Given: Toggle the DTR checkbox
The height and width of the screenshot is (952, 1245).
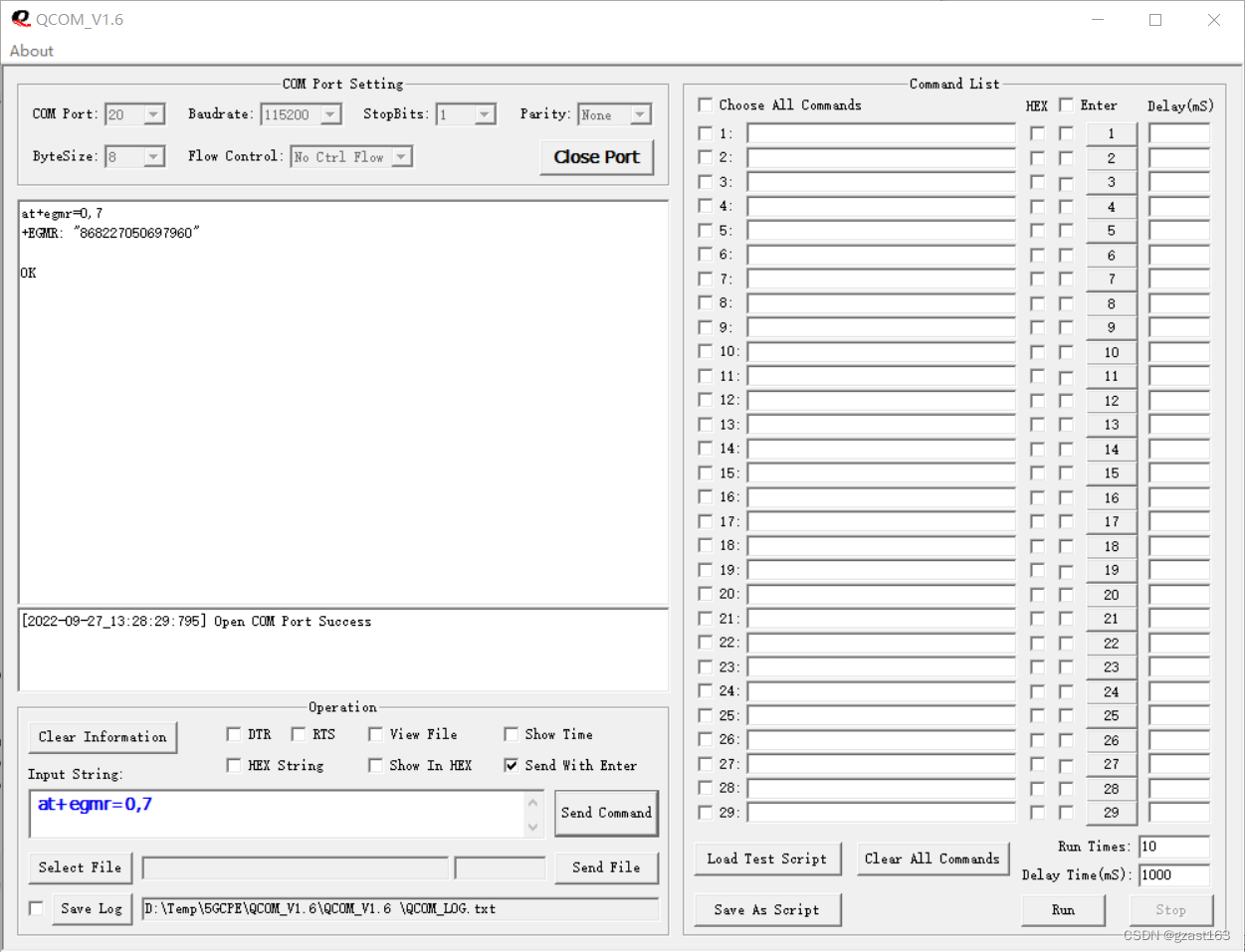Looking at the screenshot, I should (x=234, y=734).
